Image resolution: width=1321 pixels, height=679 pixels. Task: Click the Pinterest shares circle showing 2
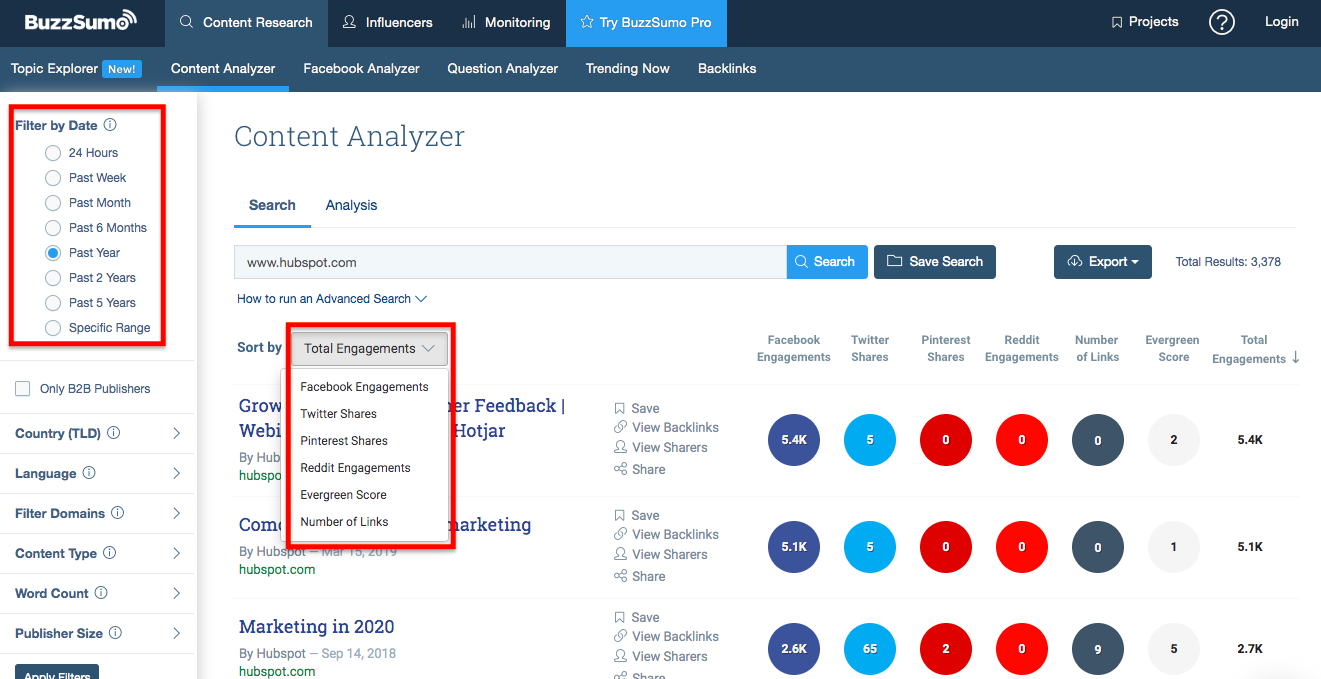[x=946, y=649]
